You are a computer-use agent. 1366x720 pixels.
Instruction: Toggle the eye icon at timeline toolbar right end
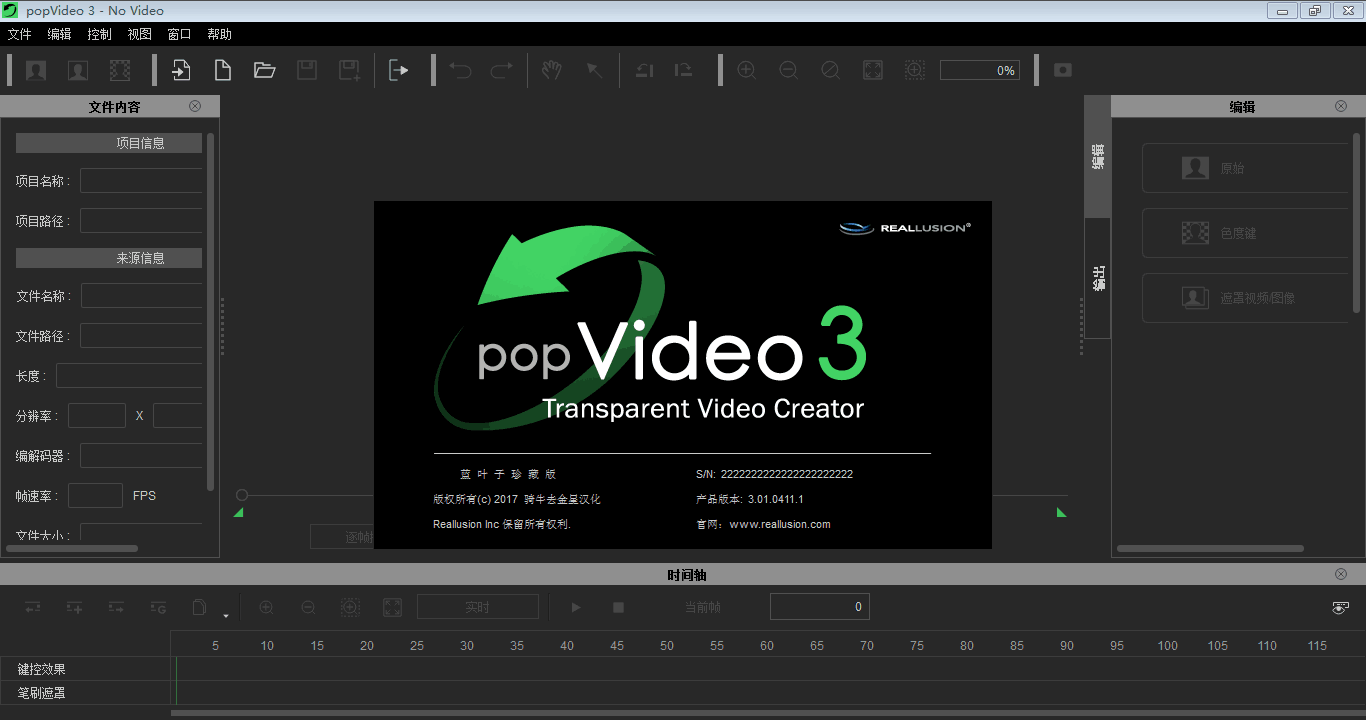[1341, 608]
